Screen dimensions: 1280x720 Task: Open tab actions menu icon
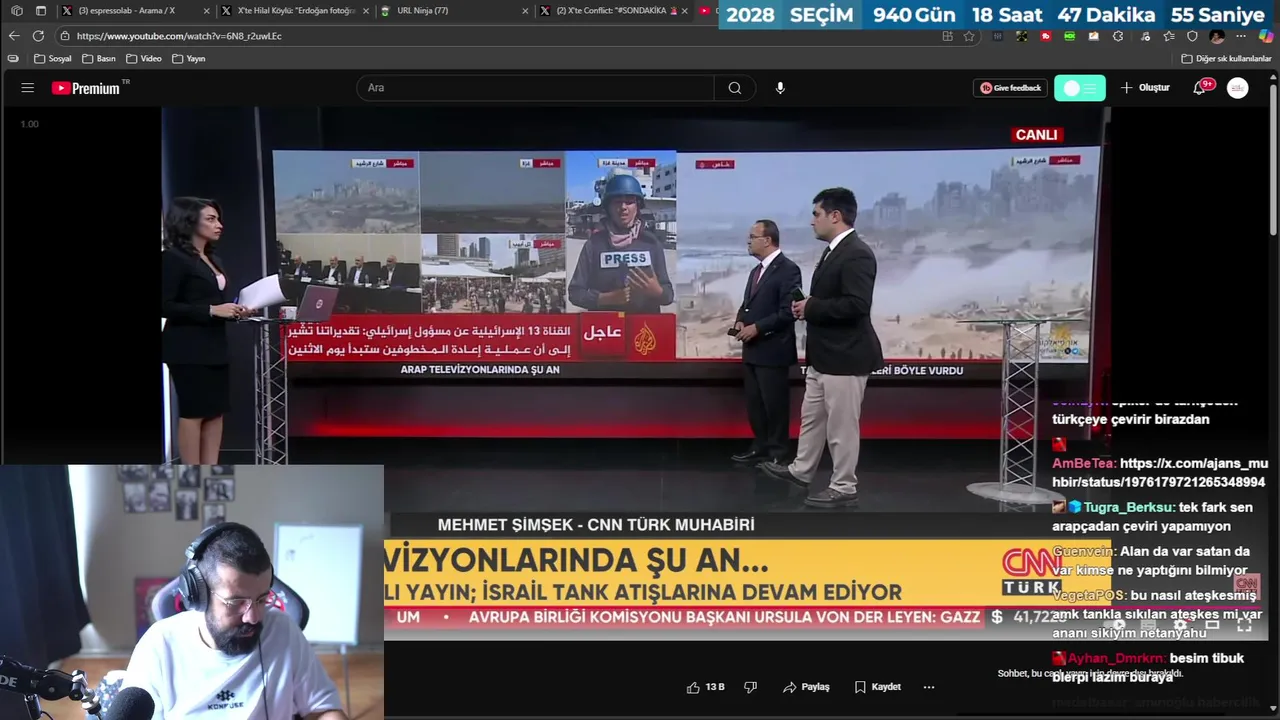click(x=41, y=11)
